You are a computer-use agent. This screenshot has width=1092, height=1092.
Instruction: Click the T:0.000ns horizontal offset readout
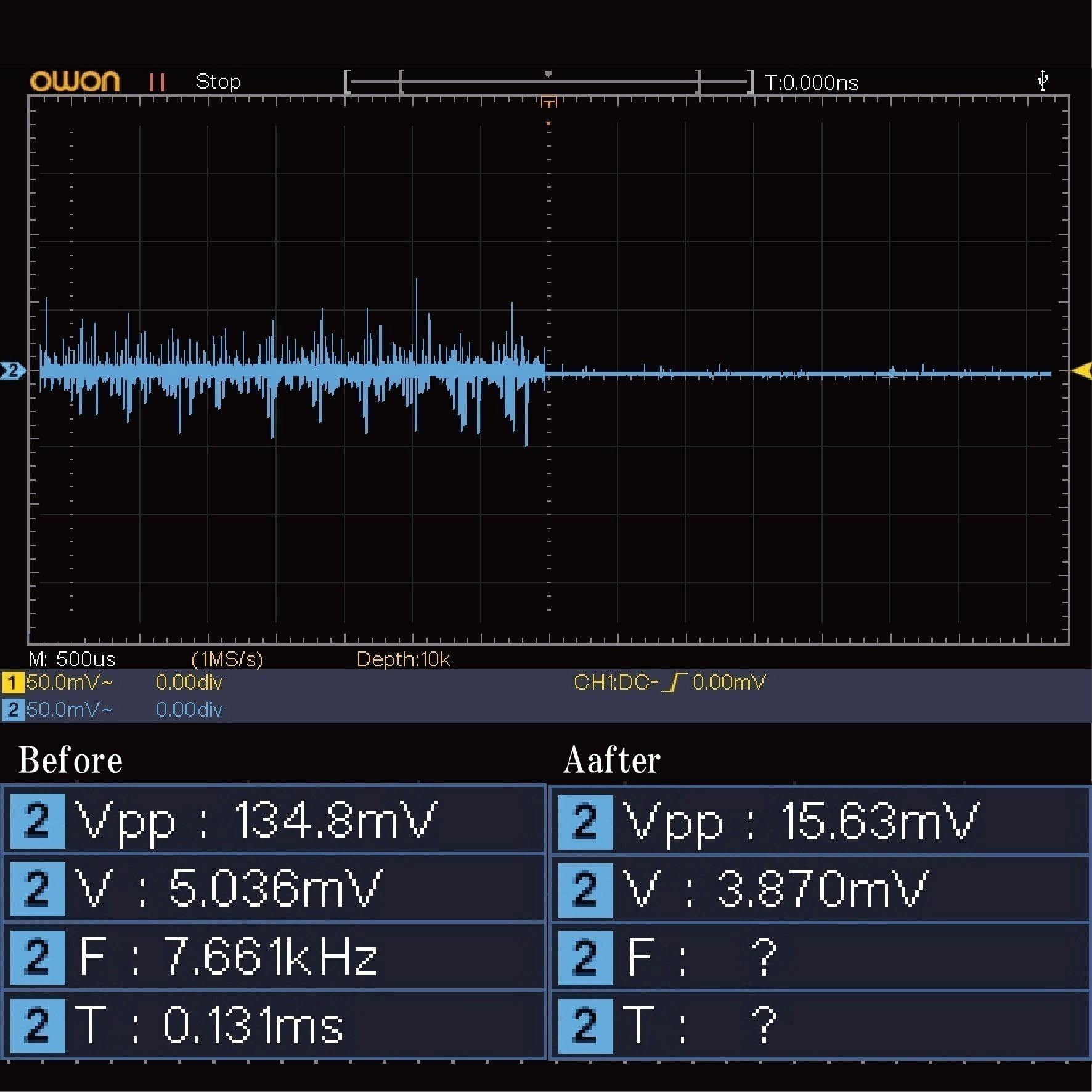811,83
